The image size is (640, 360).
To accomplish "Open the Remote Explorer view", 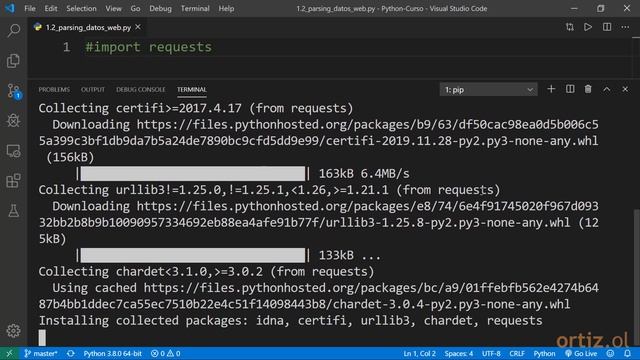I will click(x=13, y=151).
